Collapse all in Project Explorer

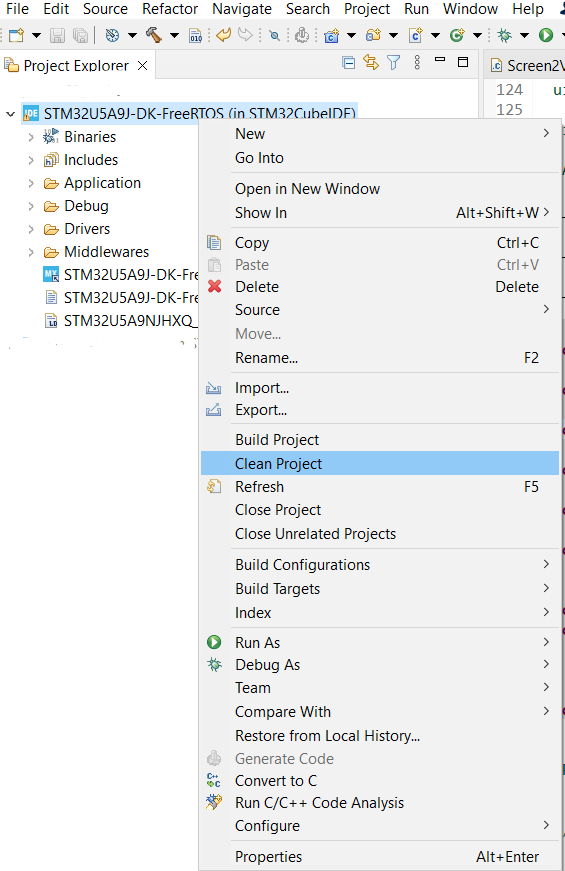pos(349,63)
